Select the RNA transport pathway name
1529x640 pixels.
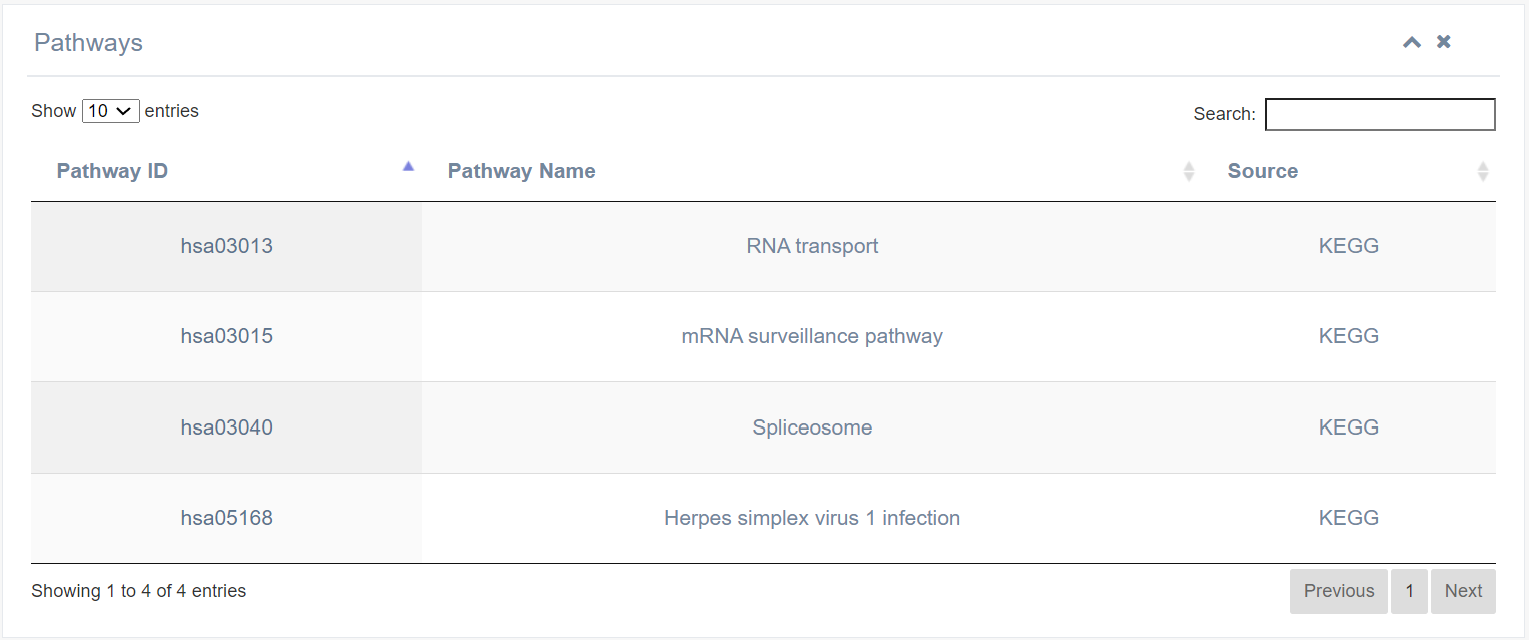pos(812,246)
